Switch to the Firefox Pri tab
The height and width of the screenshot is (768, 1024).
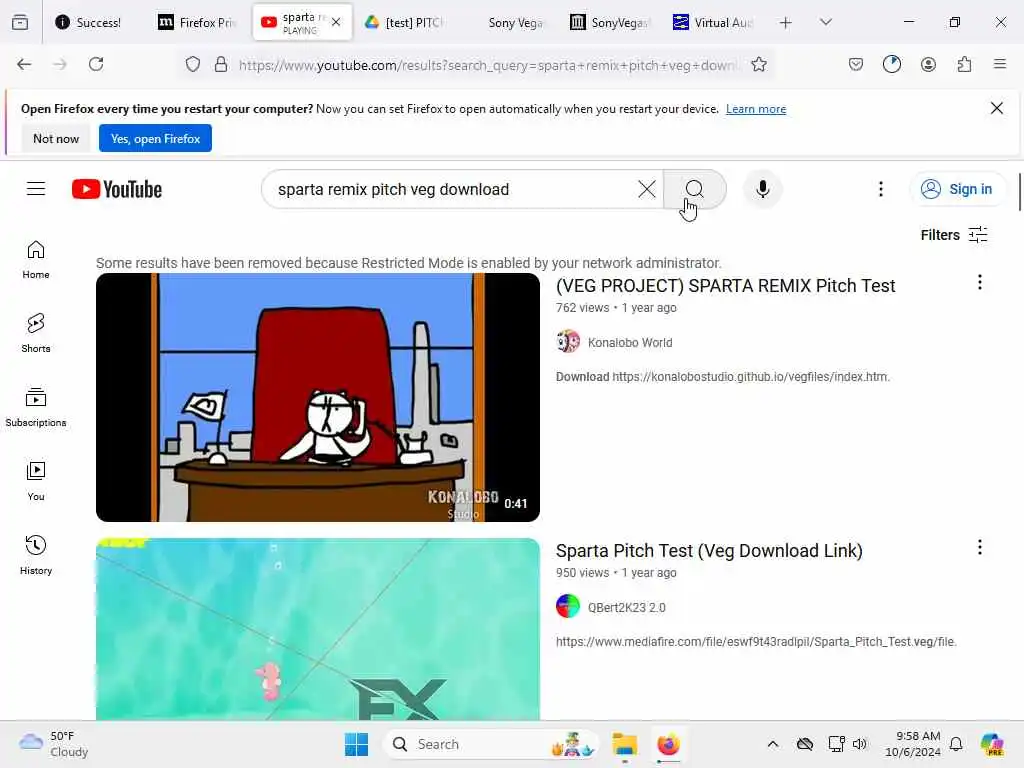pos(198,22)
